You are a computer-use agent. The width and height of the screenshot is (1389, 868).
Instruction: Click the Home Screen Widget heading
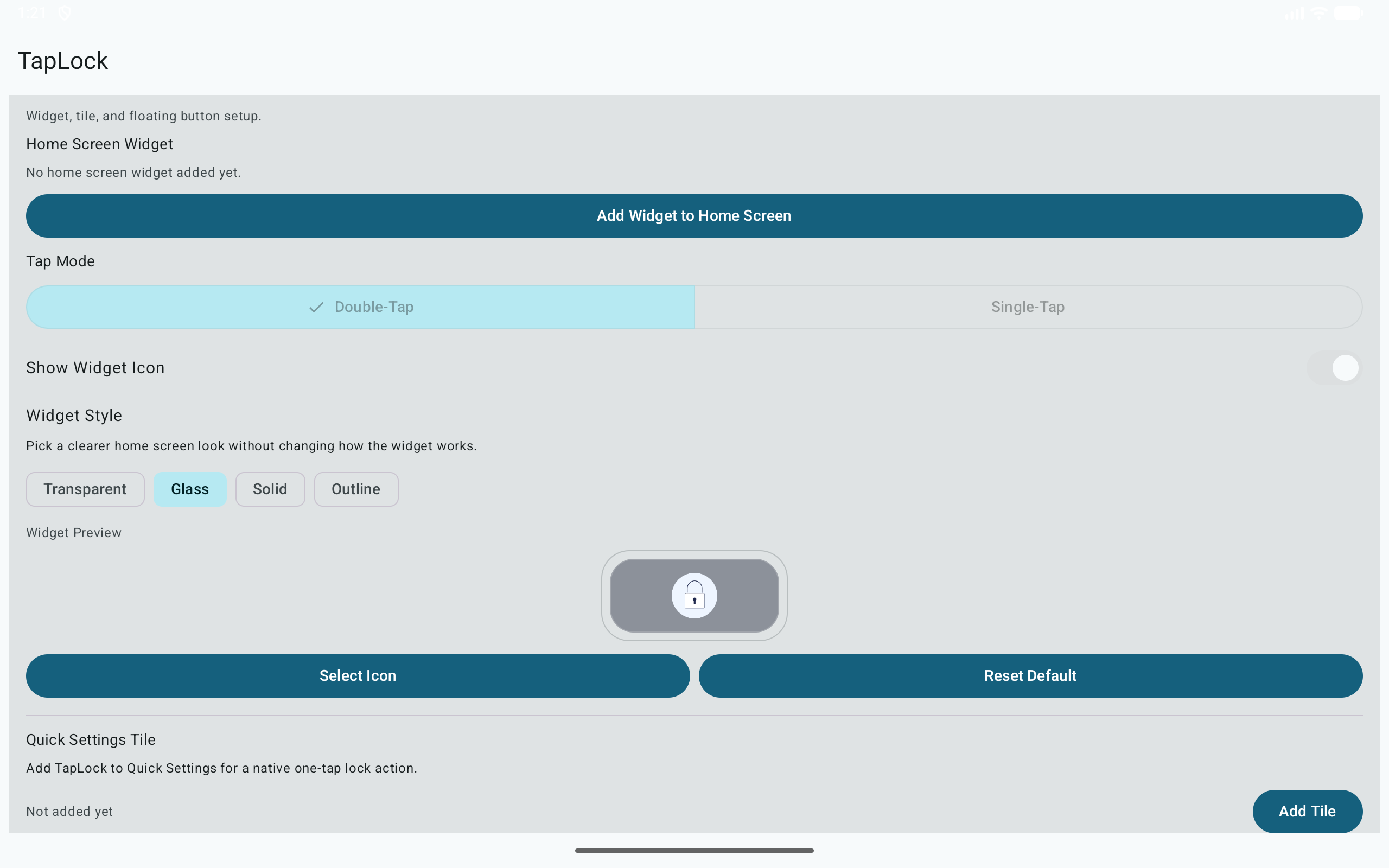[x=99, y=144]
